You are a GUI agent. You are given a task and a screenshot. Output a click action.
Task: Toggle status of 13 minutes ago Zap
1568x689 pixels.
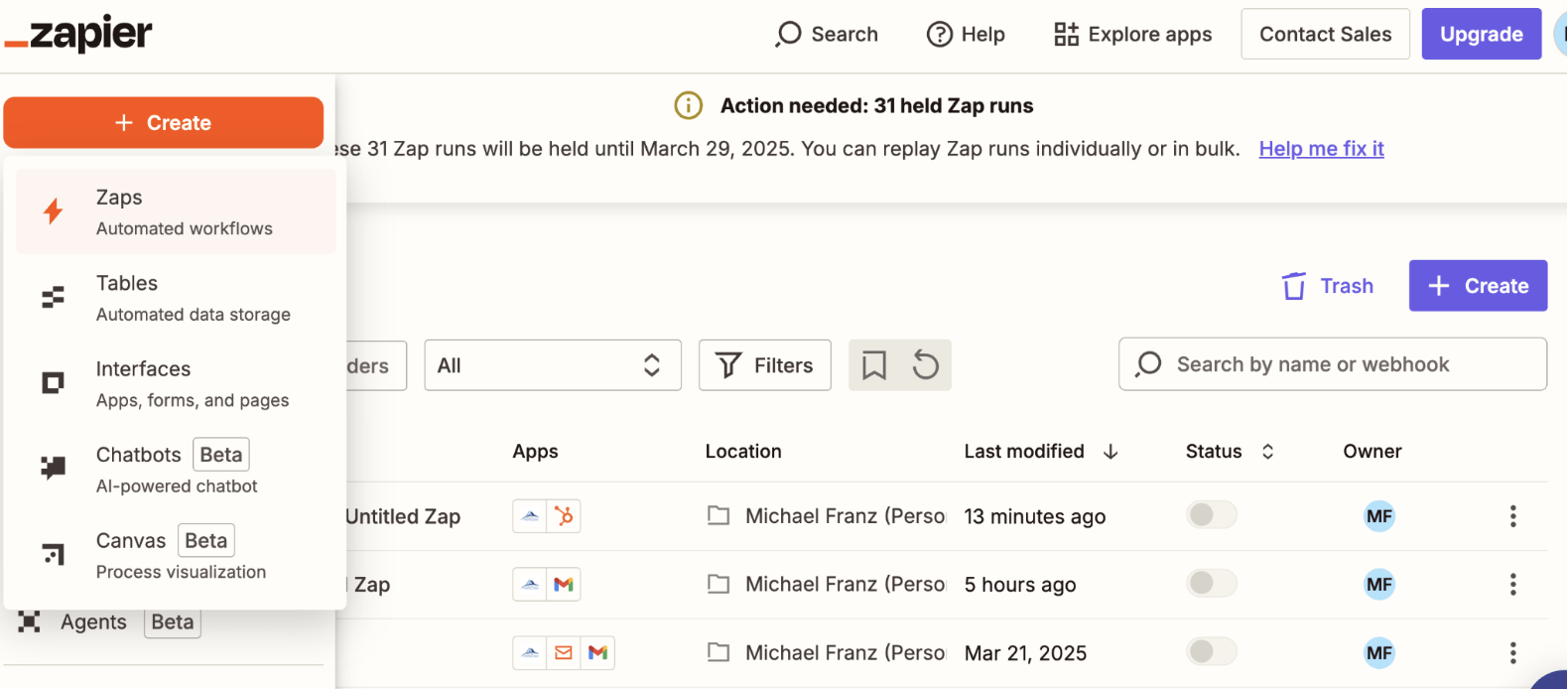(1211, 514)
